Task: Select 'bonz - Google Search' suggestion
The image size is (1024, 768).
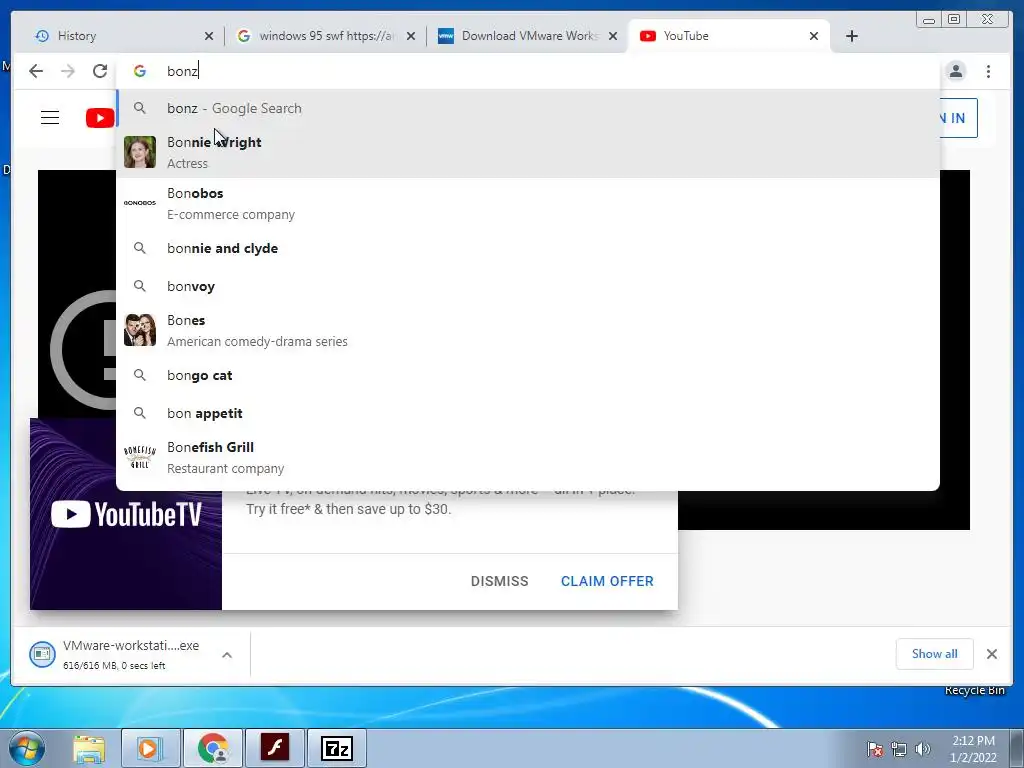Action: coord(528,108)
